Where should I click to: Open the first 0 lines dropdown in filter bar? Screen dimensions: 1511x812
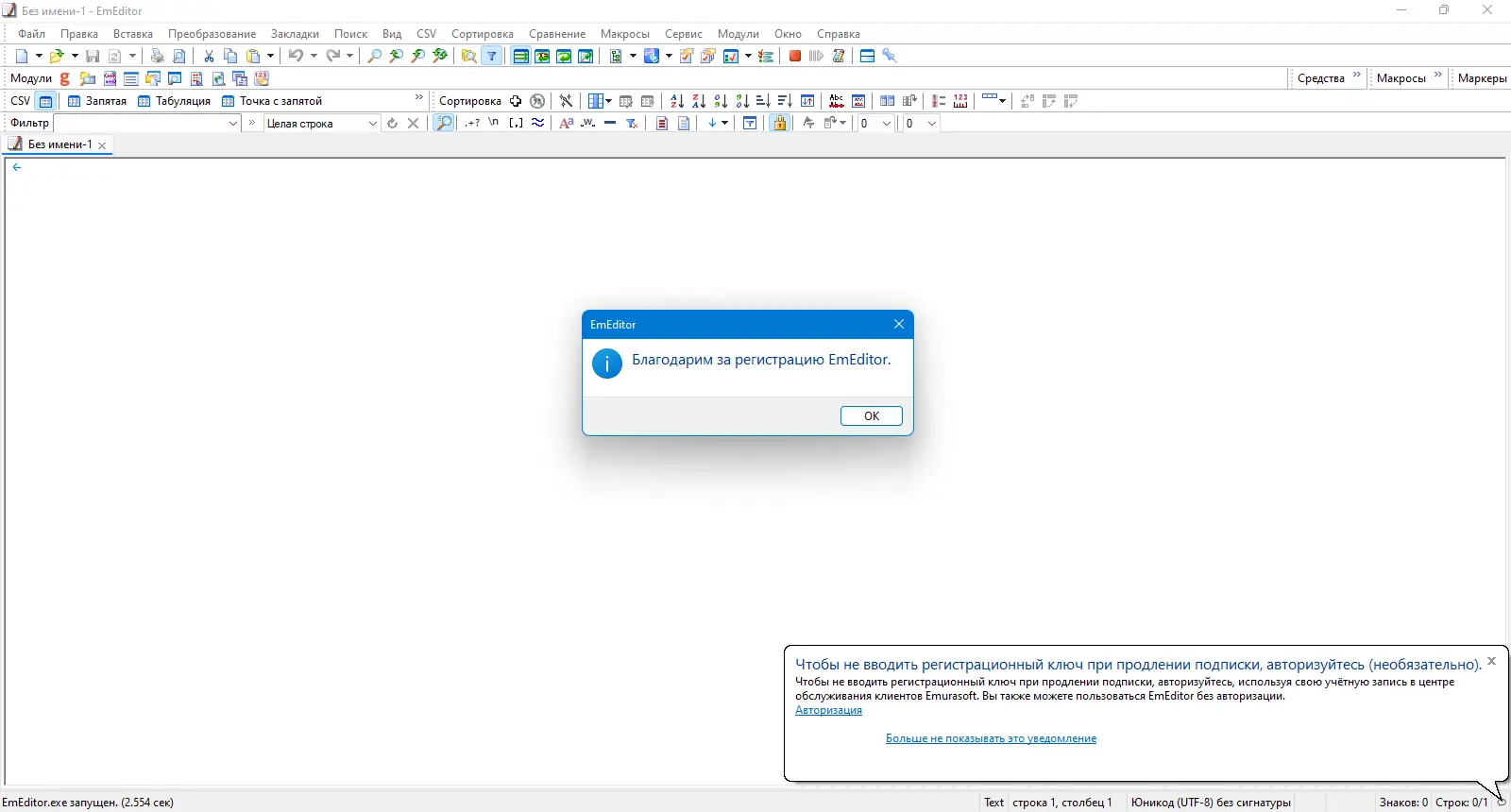pos(886,123)
